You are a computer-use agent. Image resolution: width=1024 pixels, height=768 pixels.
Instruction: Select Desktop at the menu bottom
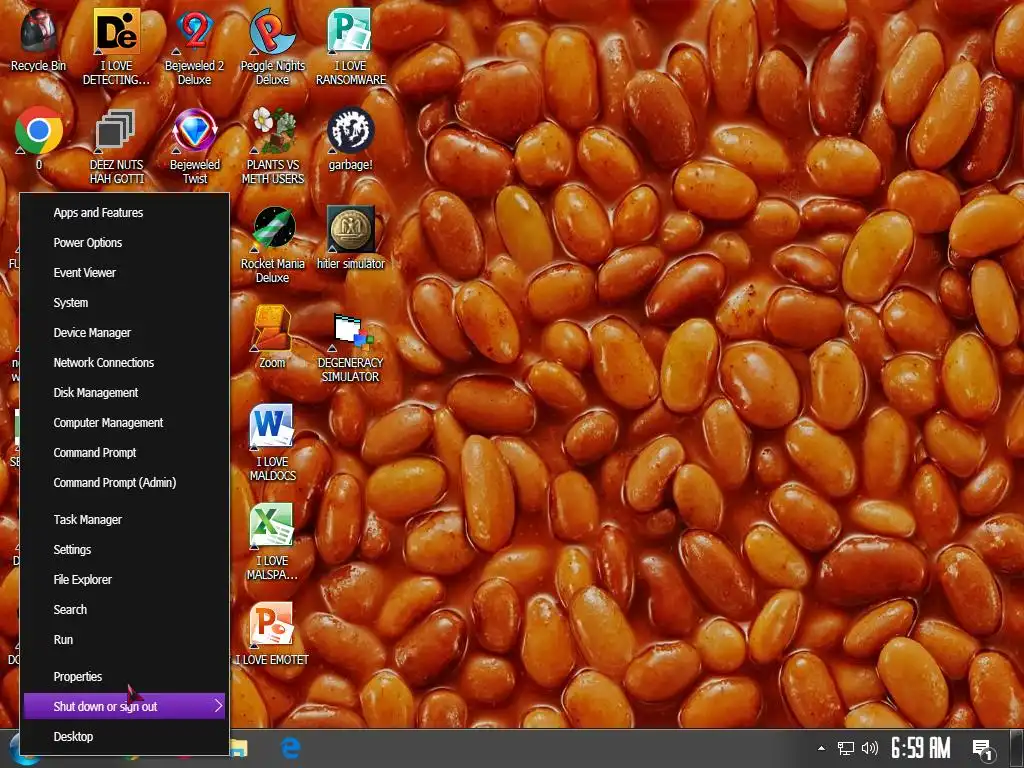tap(125, 736)
